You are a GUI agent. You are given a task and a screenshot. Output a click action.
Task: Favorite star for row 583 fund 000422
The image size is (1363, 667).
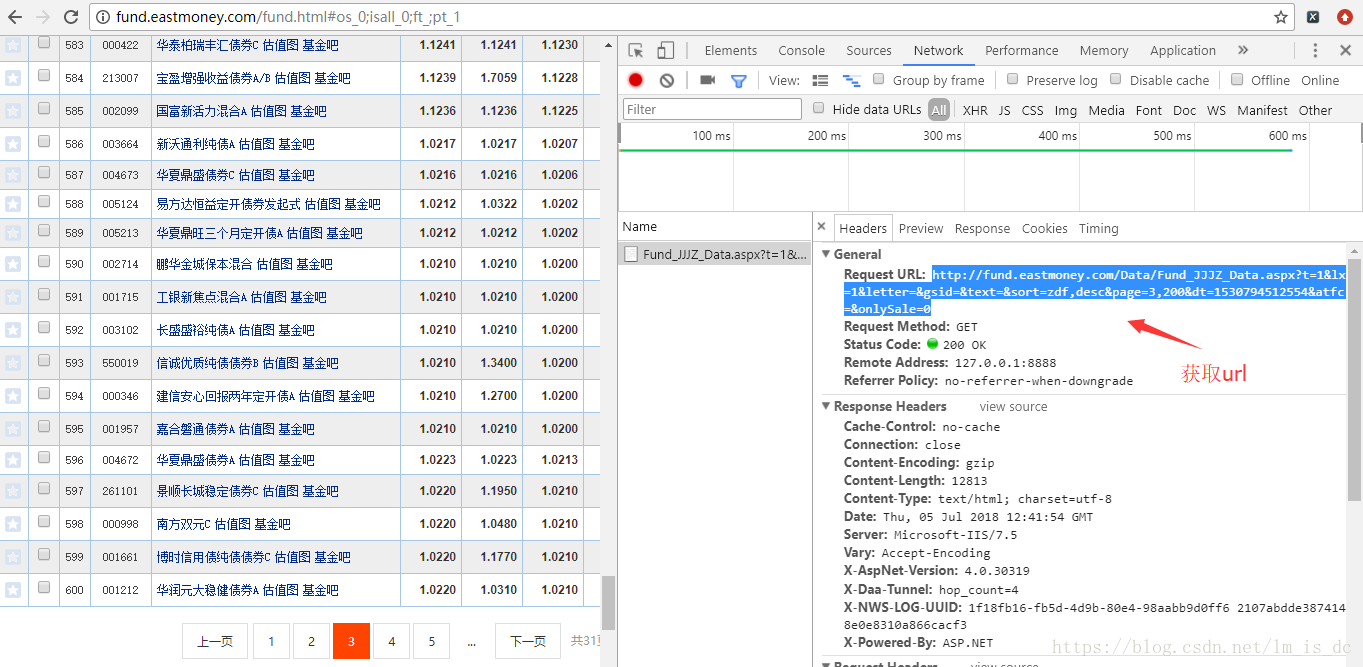pyautogui.click(x=13, y=45)
